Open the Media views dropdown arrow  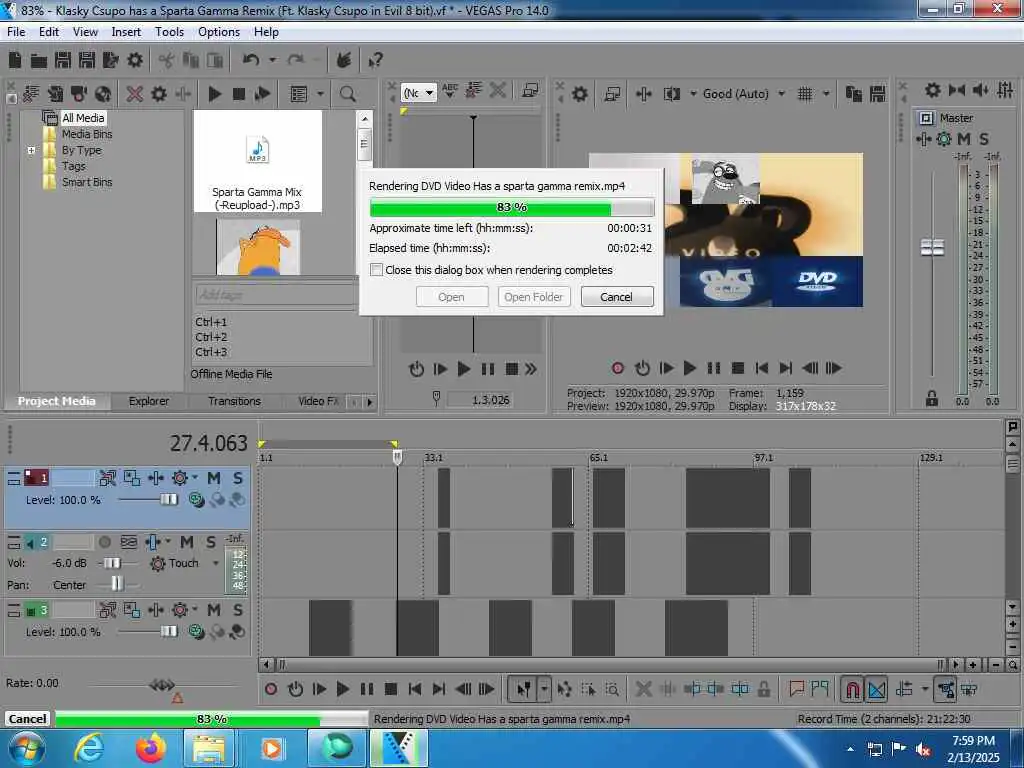point(321,94)
